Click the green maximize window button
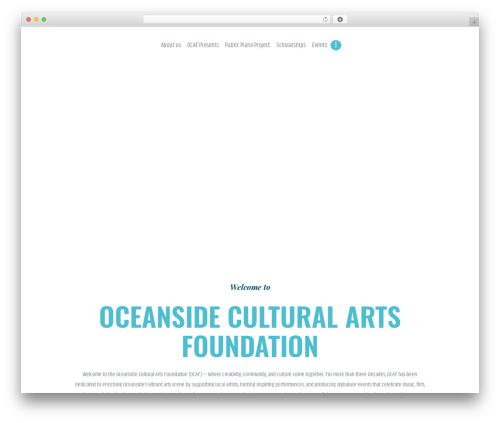Screen dimensions: 500x423 tap(44, 20)
